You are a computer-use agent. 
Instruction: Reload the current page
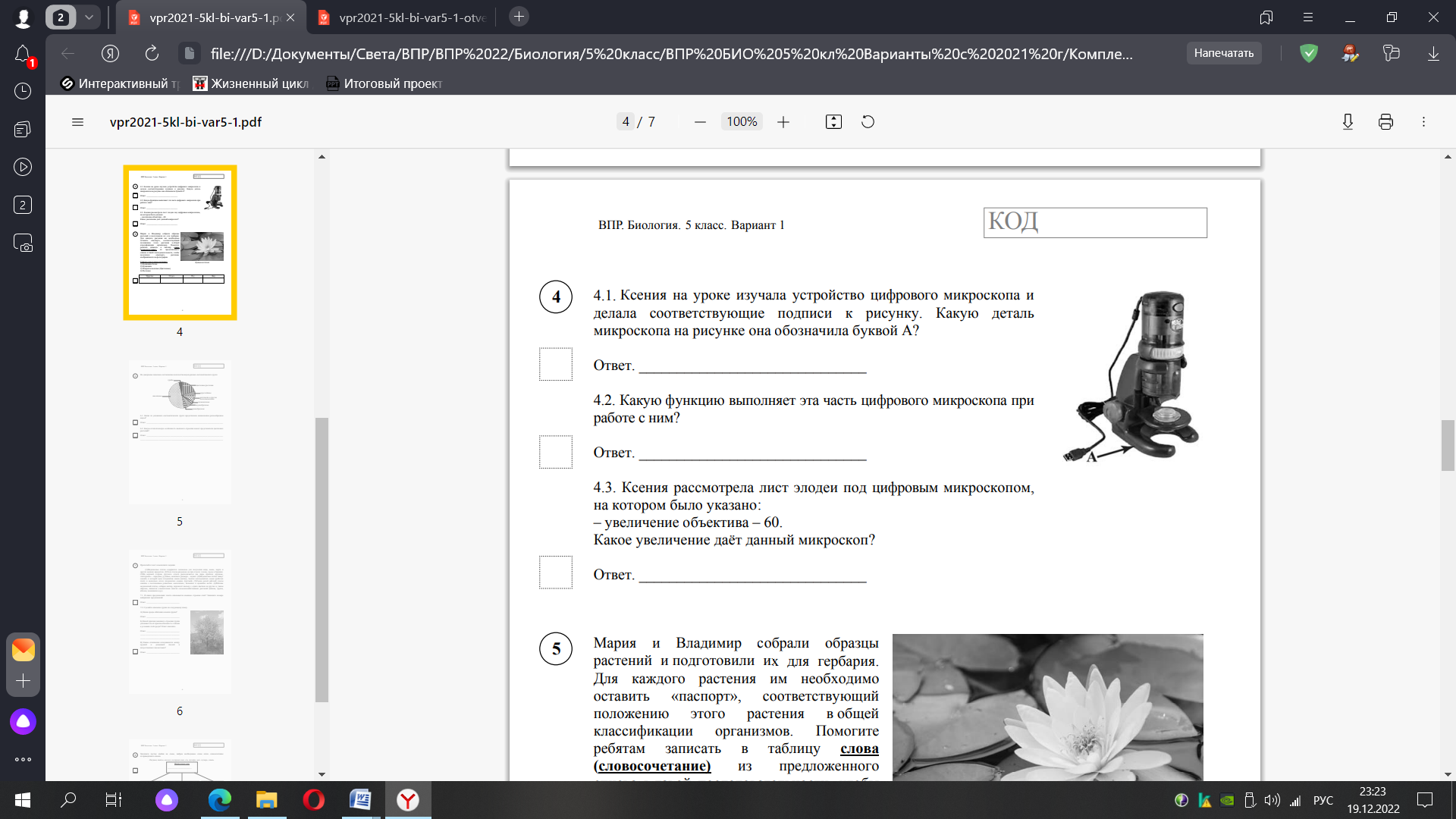[x=152, y=53]
